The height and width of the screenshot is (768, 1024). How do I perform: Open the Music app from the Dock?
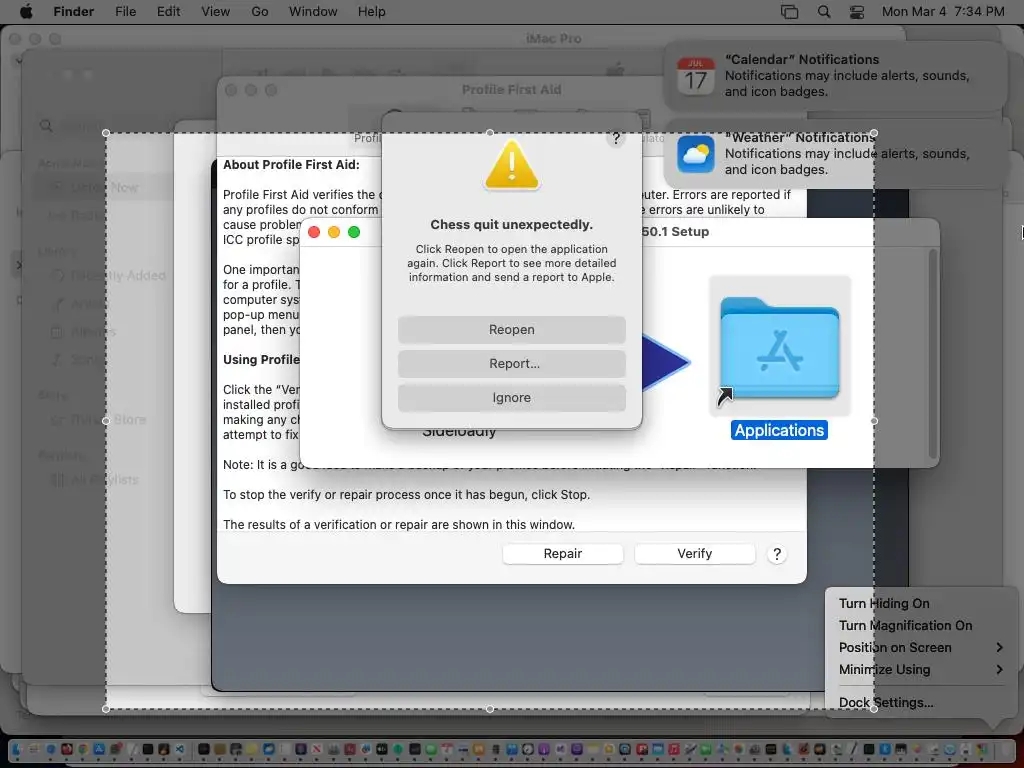673,749
